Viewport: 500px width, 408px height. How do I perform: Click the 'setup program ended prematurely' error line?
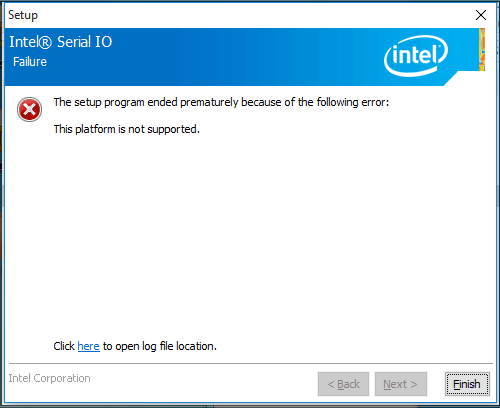click(x=221, y=102)
